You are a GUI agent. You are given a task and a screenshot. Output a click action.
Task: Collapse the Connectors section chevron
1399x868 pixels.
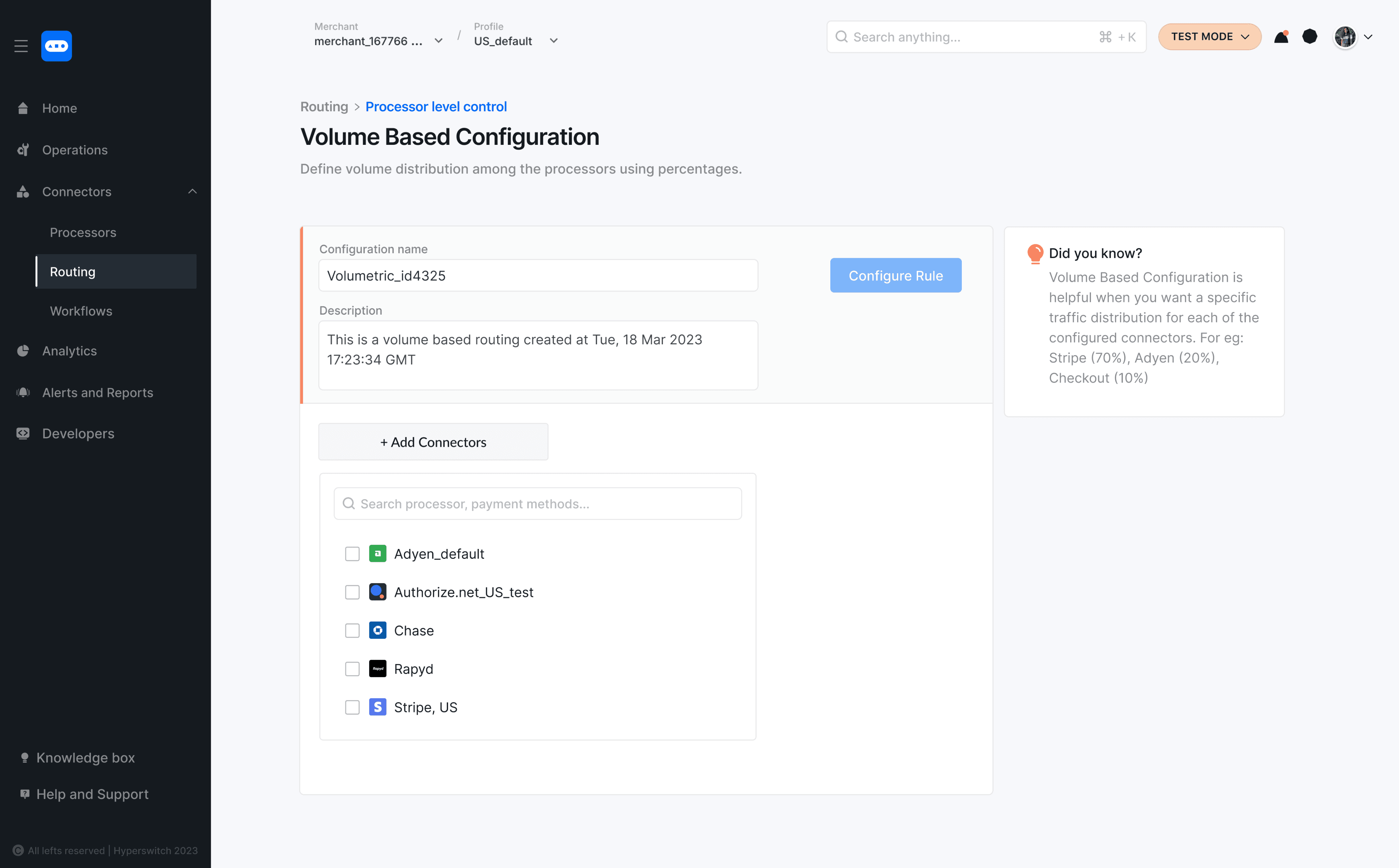tap(192, 191)
